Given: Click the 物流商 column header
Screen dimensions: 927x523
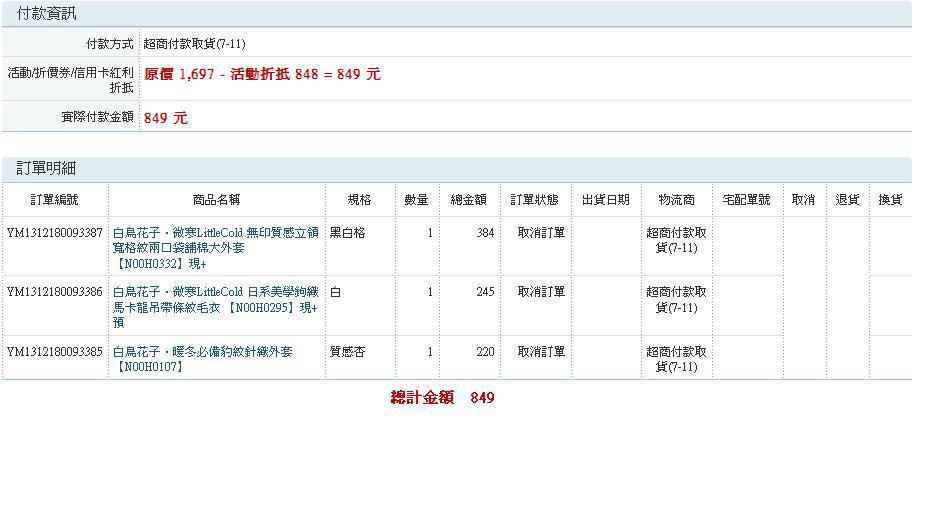Looking at the screenshot, I should click(x=677, y=200).
